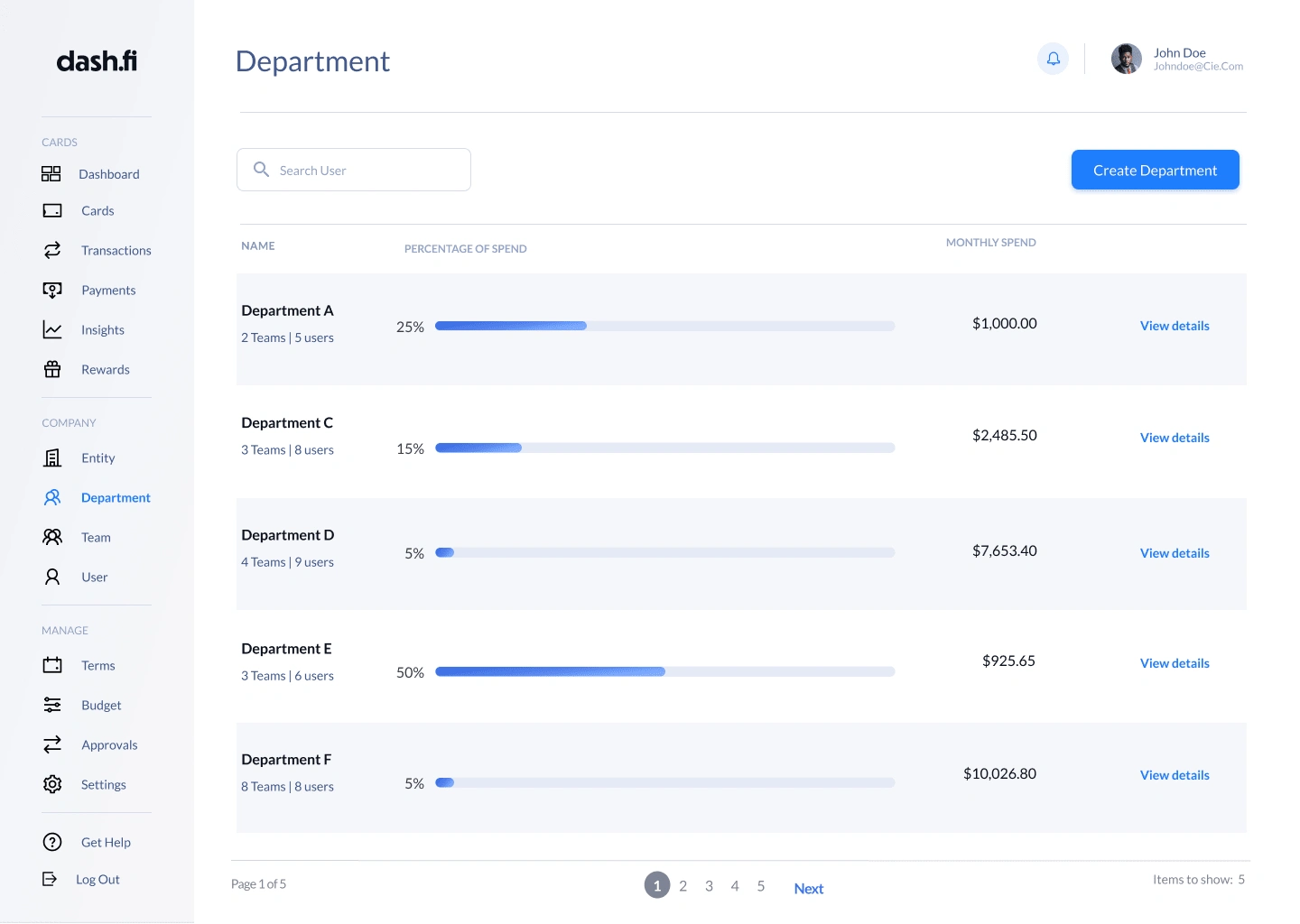Open Approvals under Manage
Image resolution: width=1300 pixels, height=924 pixels.
(x=109, y=744)
